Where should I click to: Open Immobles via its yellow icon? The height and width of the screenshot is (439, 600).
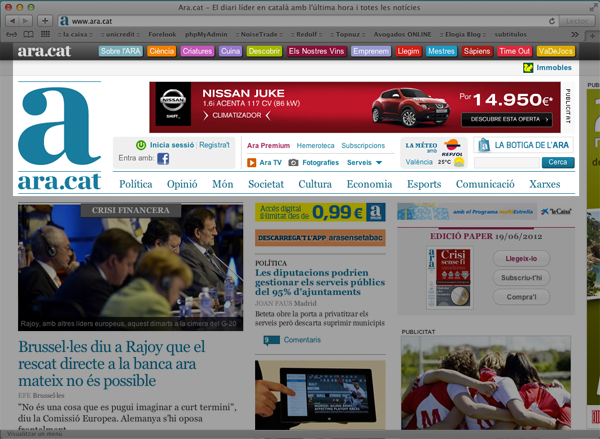pos(528,68)
